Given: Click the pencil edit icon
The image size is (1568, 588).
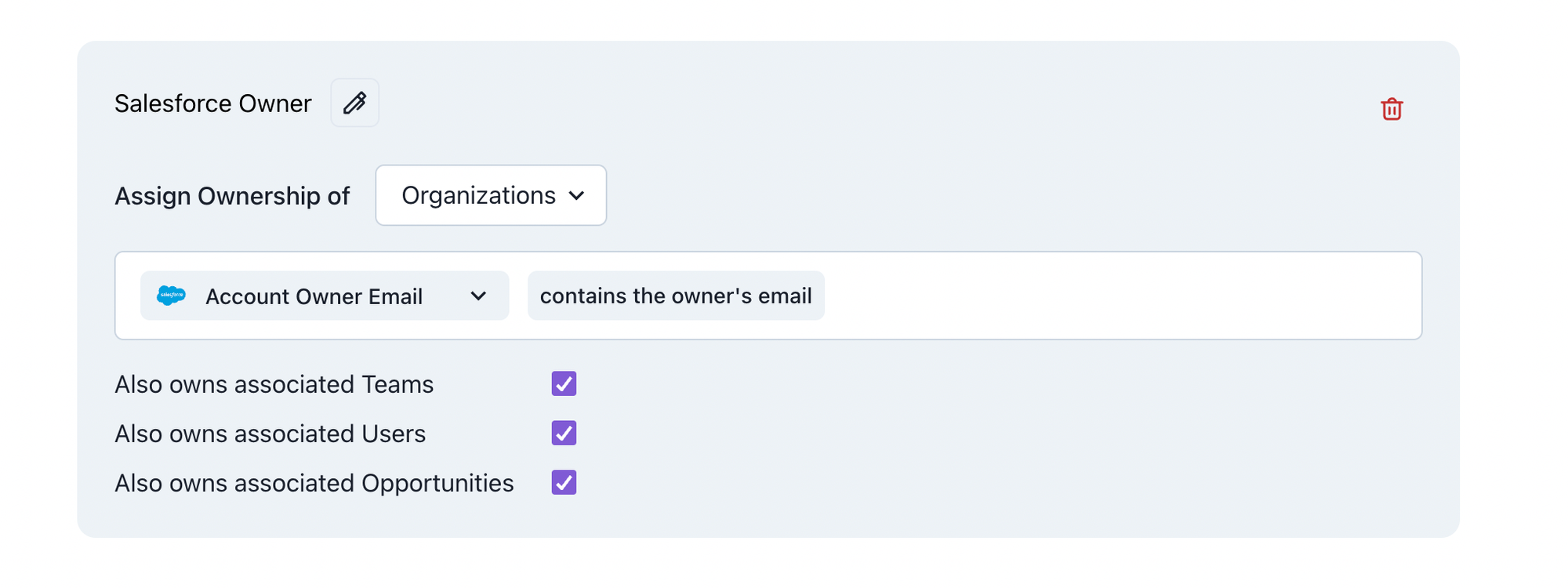Looking at the screenshot, I should [x=354, y=103].
